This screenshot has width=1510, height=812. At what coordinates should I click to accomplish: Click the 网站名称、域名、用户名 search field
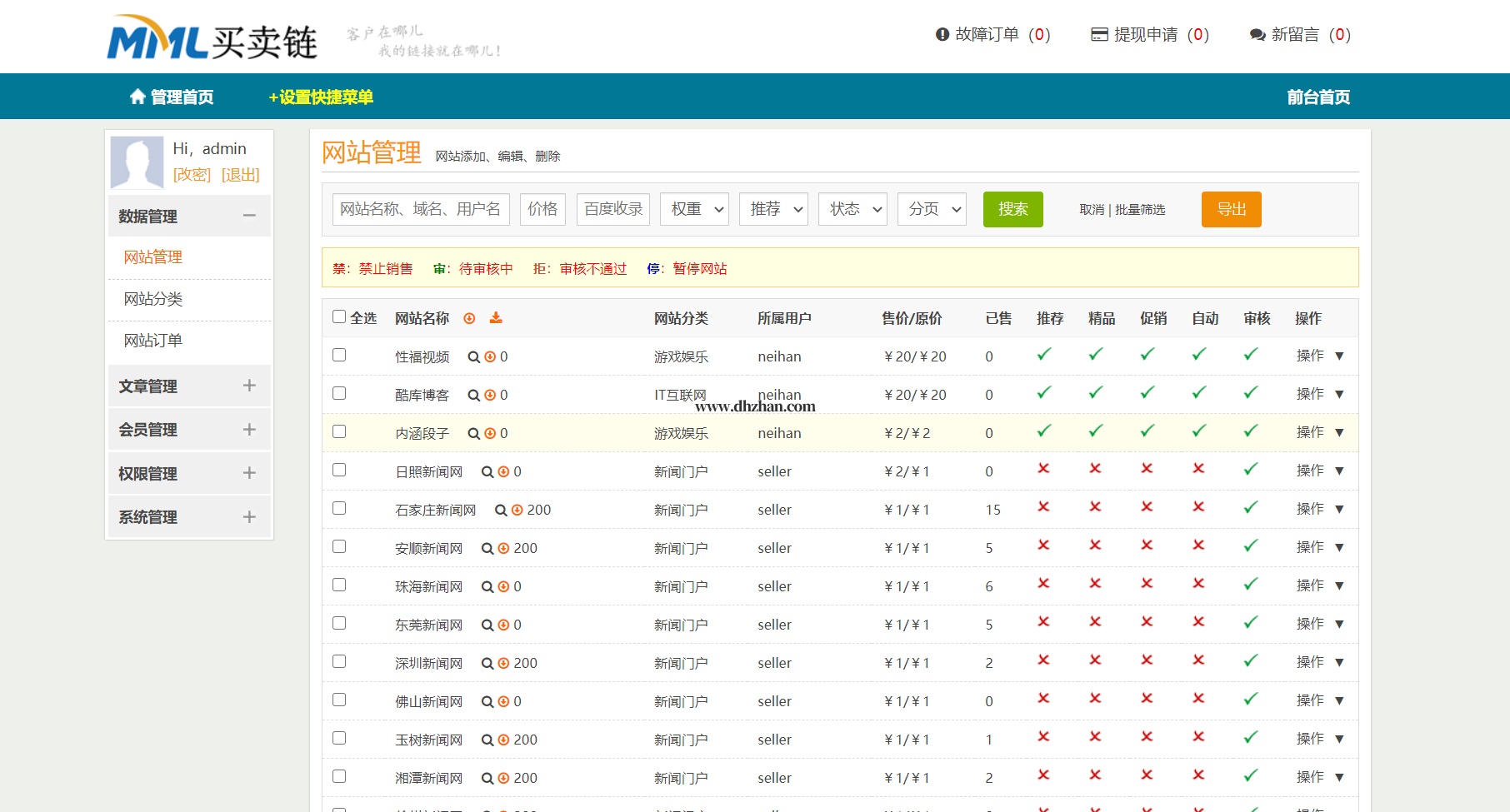pyautogui.click(x=421, y=209)
